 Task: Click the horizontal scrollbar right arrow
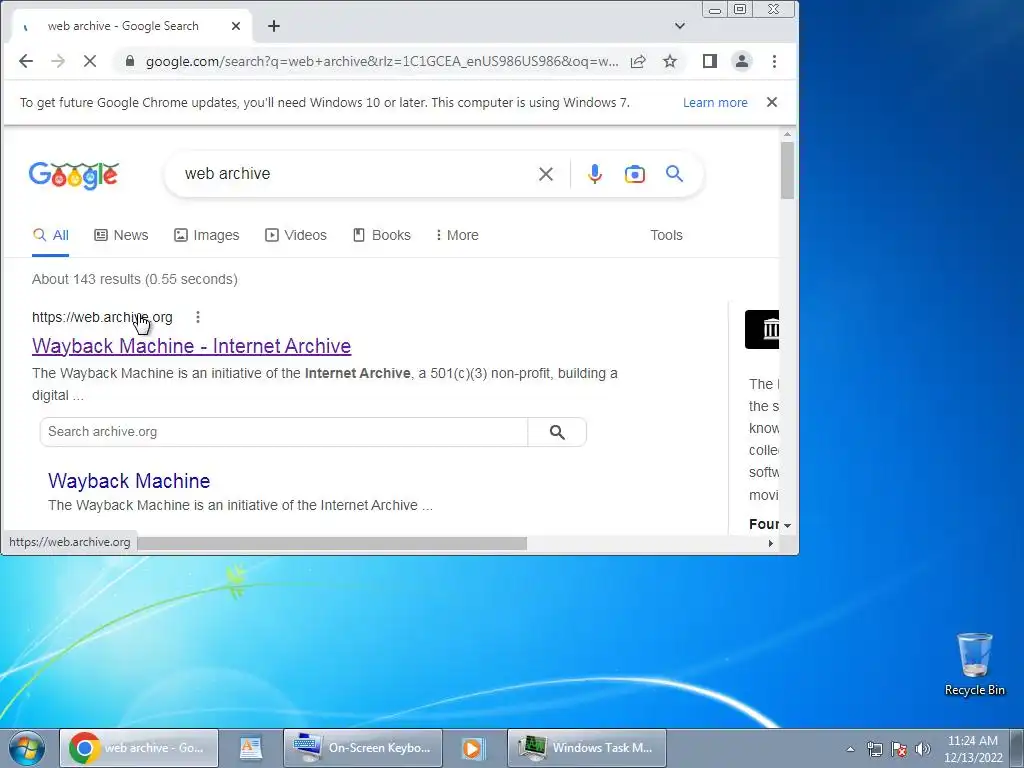click(x=771, y=543)
